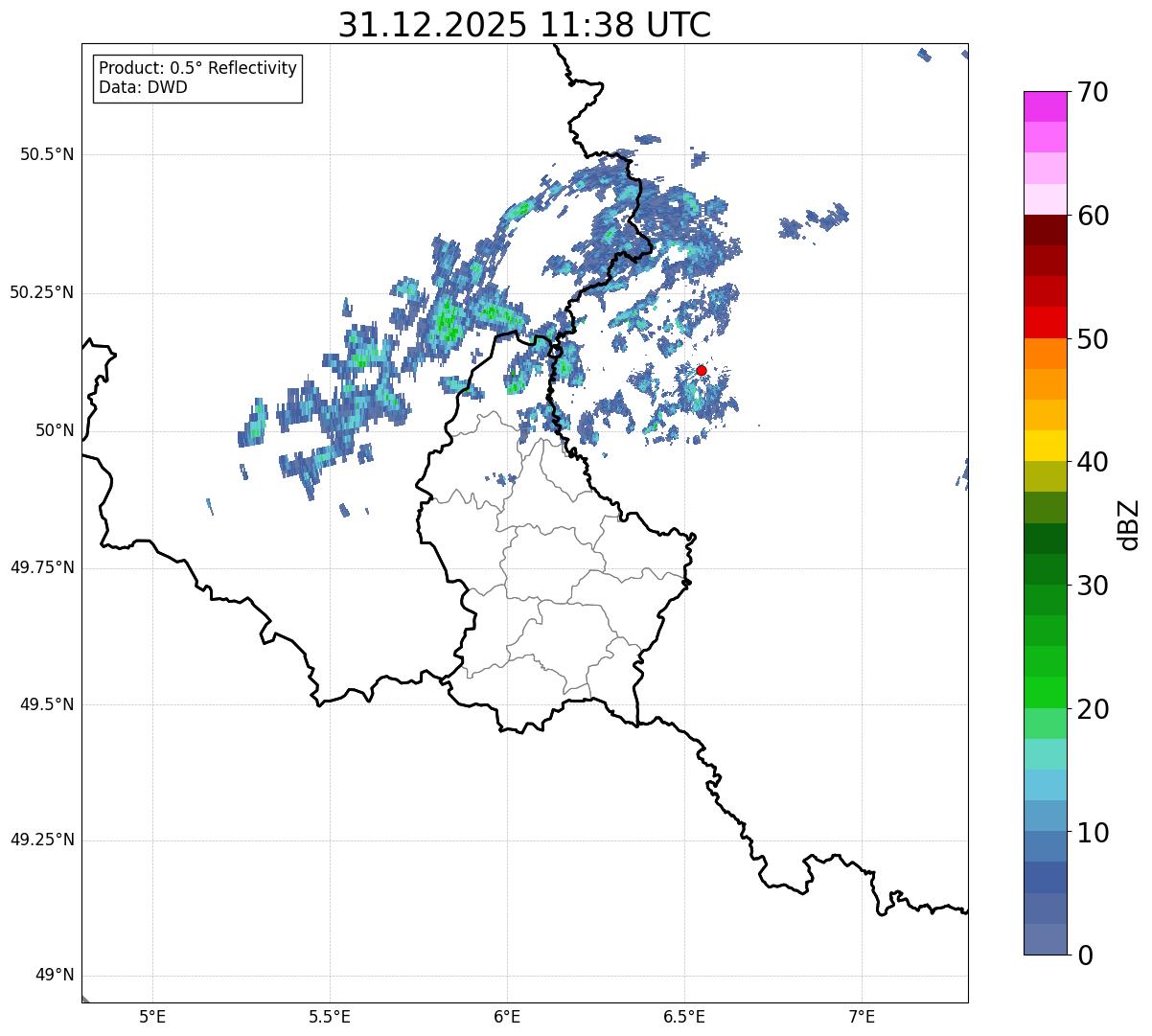This screenshot has width=1152, height=1036.
Task: Click the 7°E longitude label
Action: tap(862, 1017)
